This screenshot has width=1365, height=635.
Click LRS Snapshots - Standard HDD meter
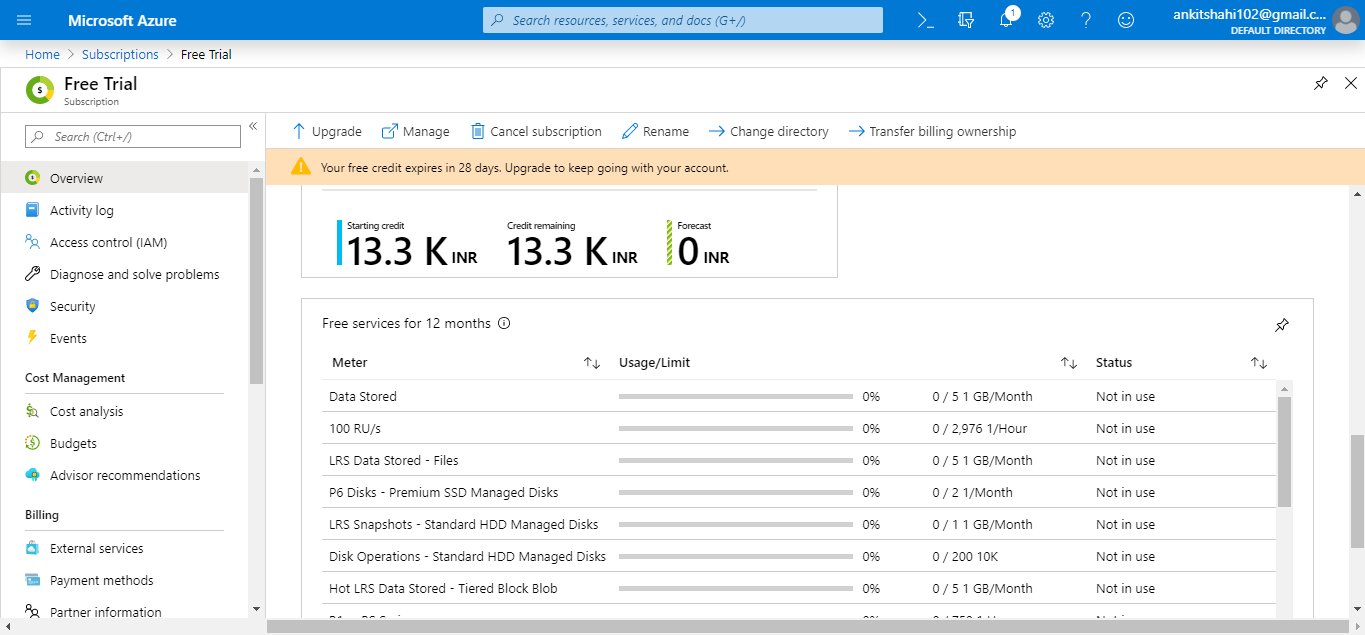(464, 524)
